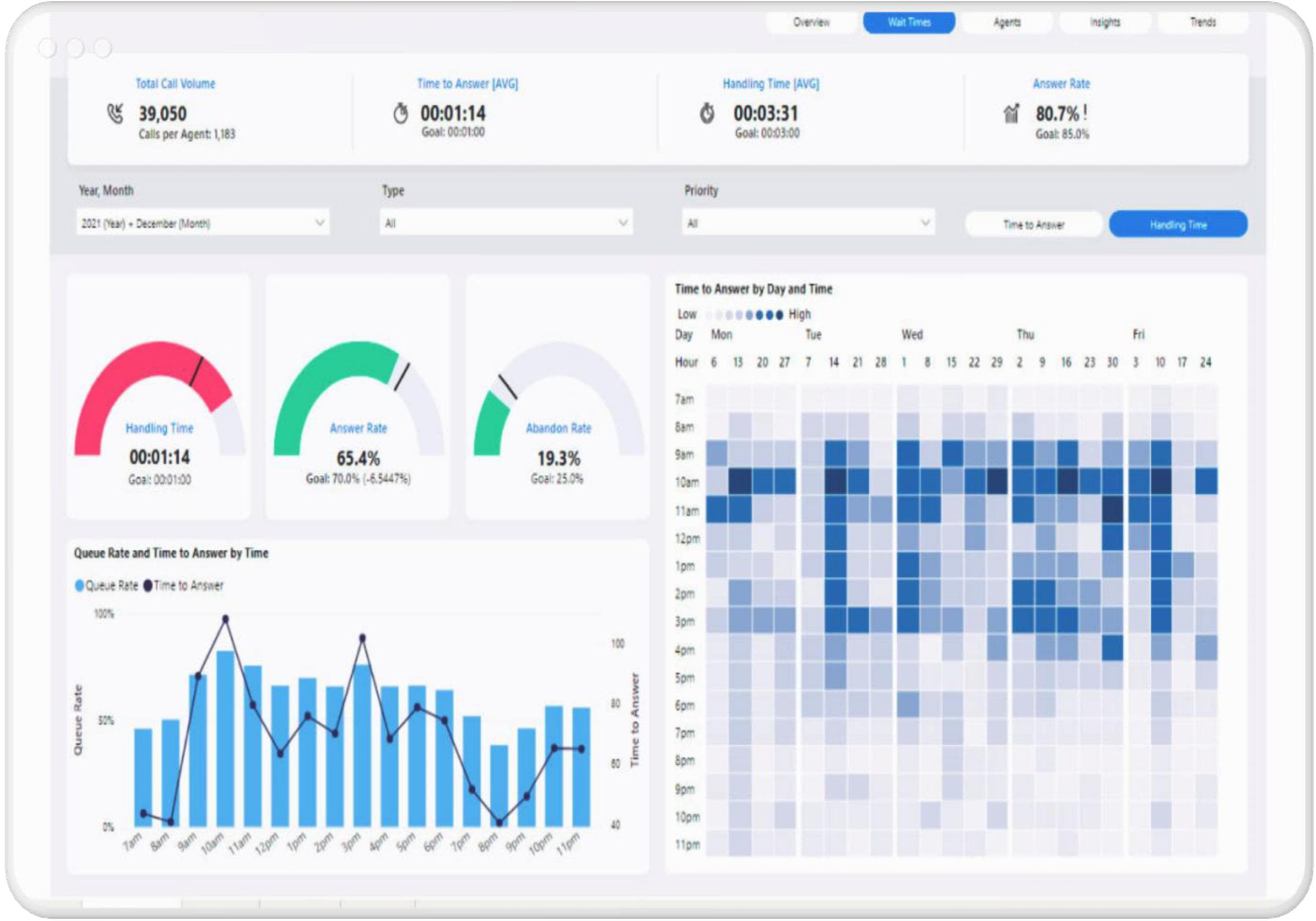Click the exclamation alert next to 80.7%
1316x921 pixels.
tap(1085, 112)
